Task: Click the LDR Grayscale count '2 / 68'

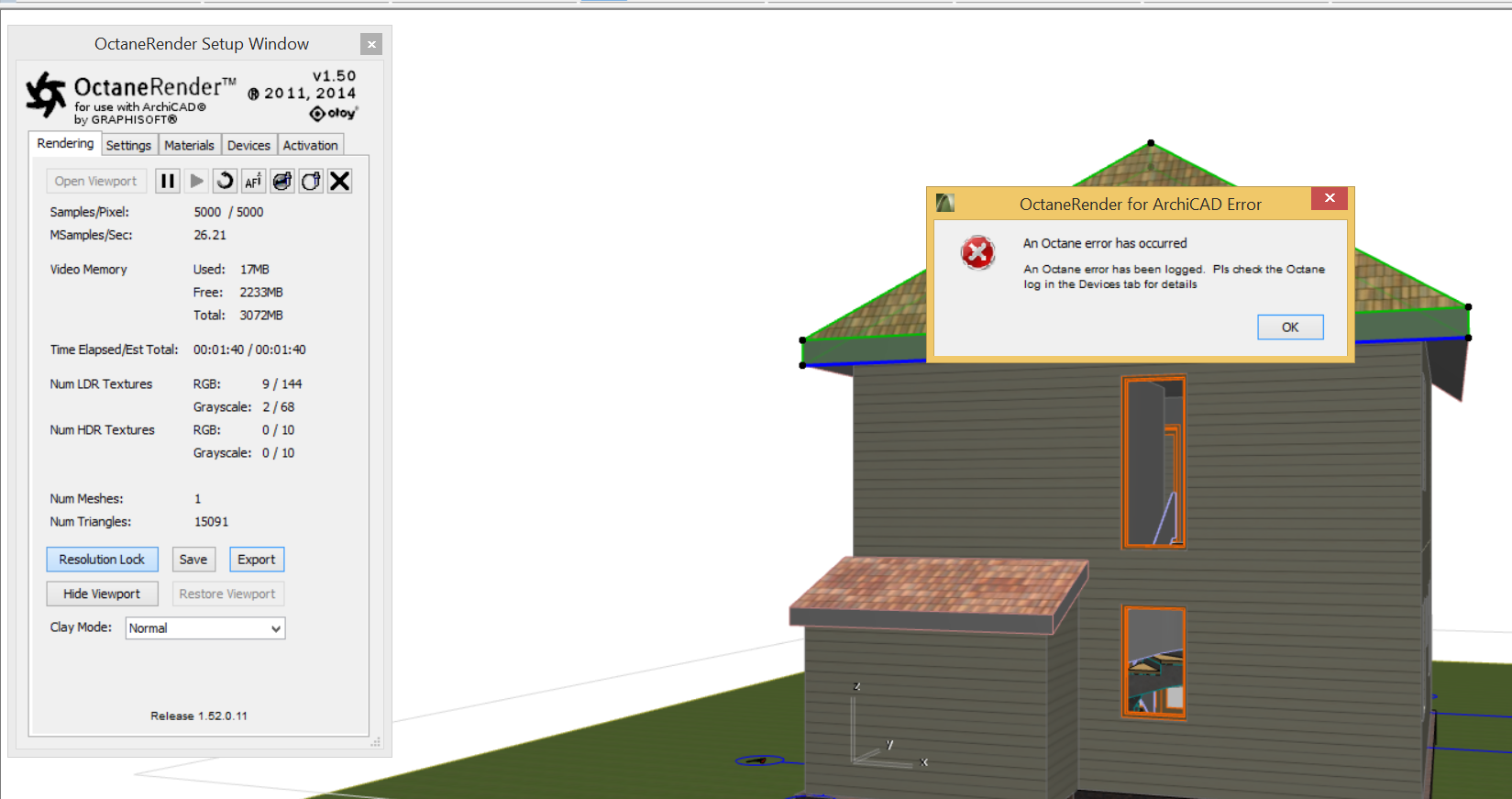Action: (x=279, y=407)
